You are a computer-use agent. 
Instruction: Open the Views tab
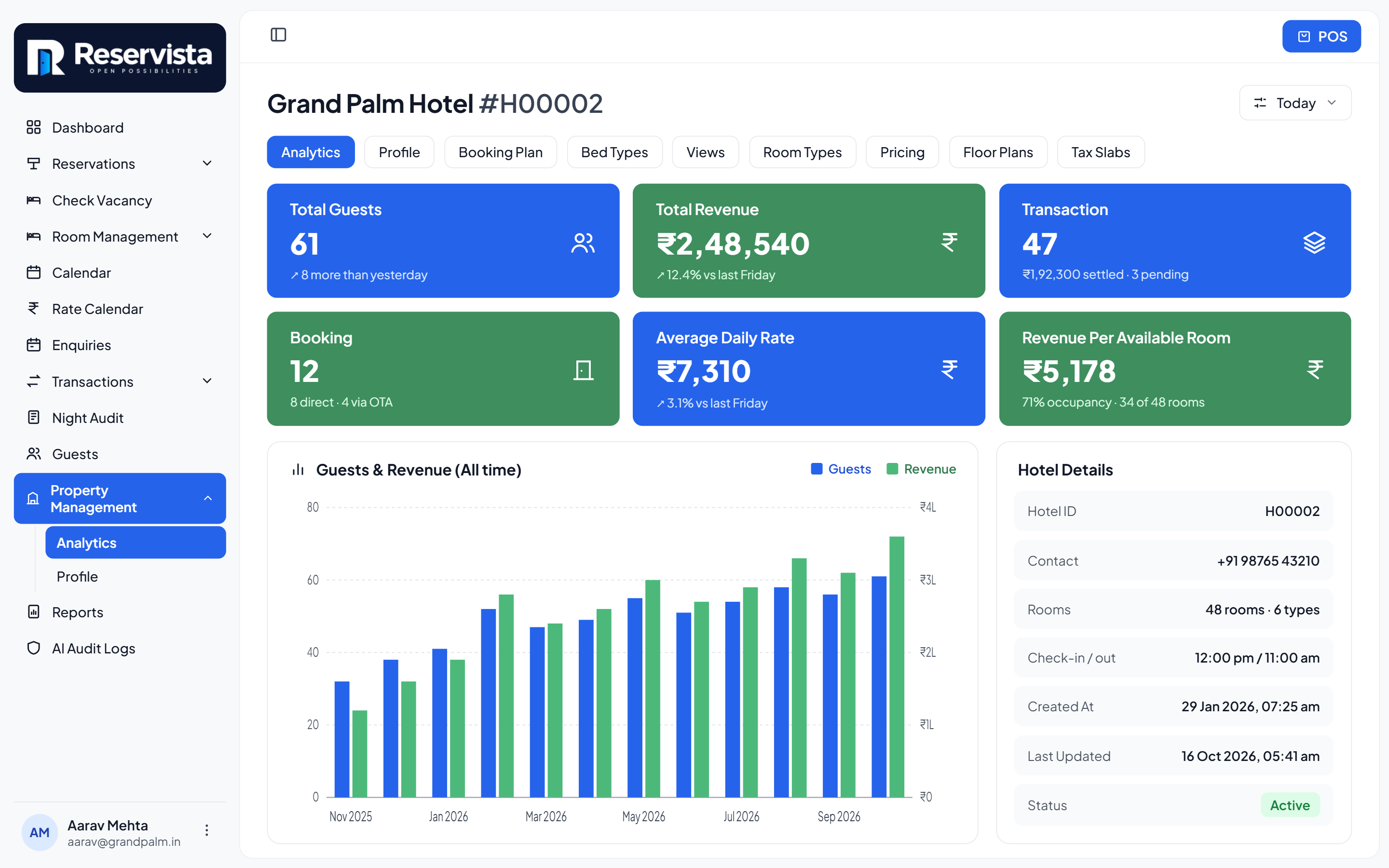point(706,152)
